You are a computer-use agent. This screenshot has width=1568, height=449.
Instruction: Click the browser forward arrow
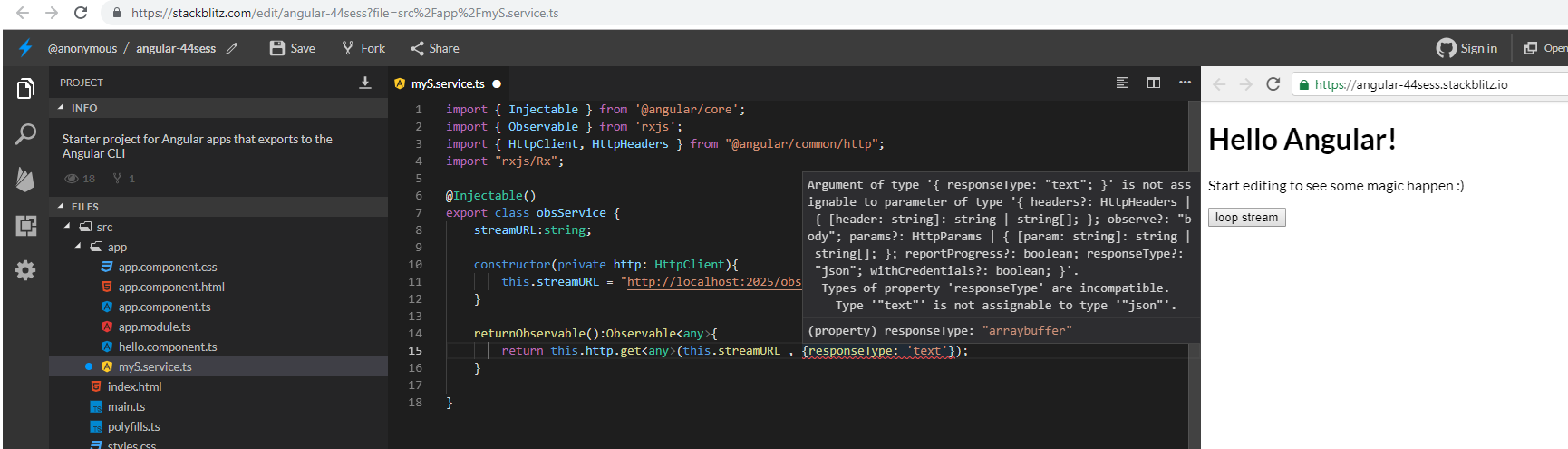click(x=52, y=13)
